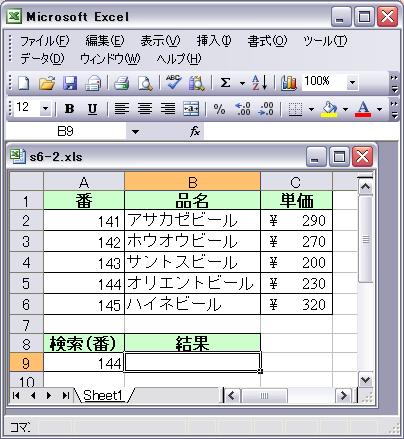Open the ヘルプ(H) menu
Viewport: 404px width, 439px height.
179,59
